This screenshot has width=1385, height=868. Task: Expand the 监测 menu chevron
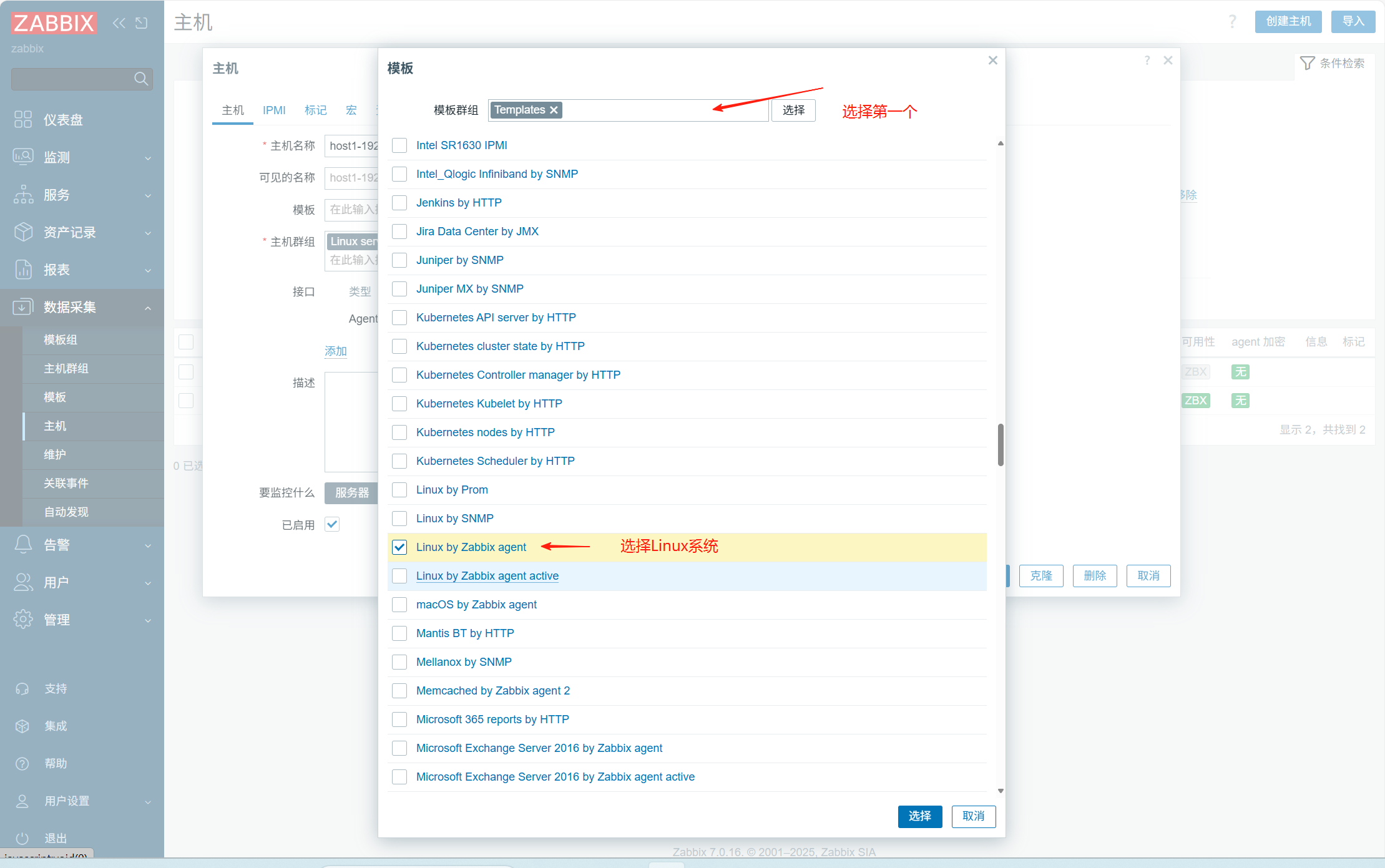coord(148,158)
